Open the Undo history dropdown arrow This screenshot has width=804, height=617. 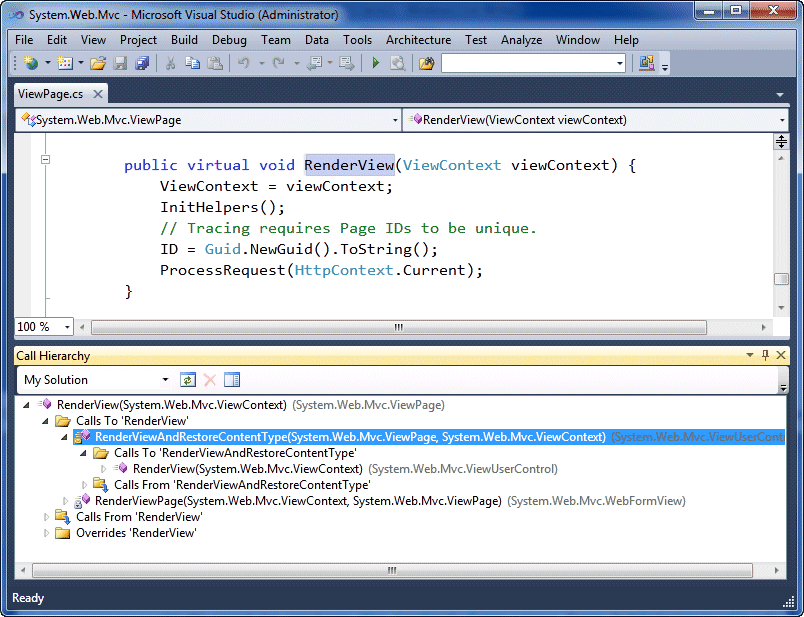coord(262,63)
